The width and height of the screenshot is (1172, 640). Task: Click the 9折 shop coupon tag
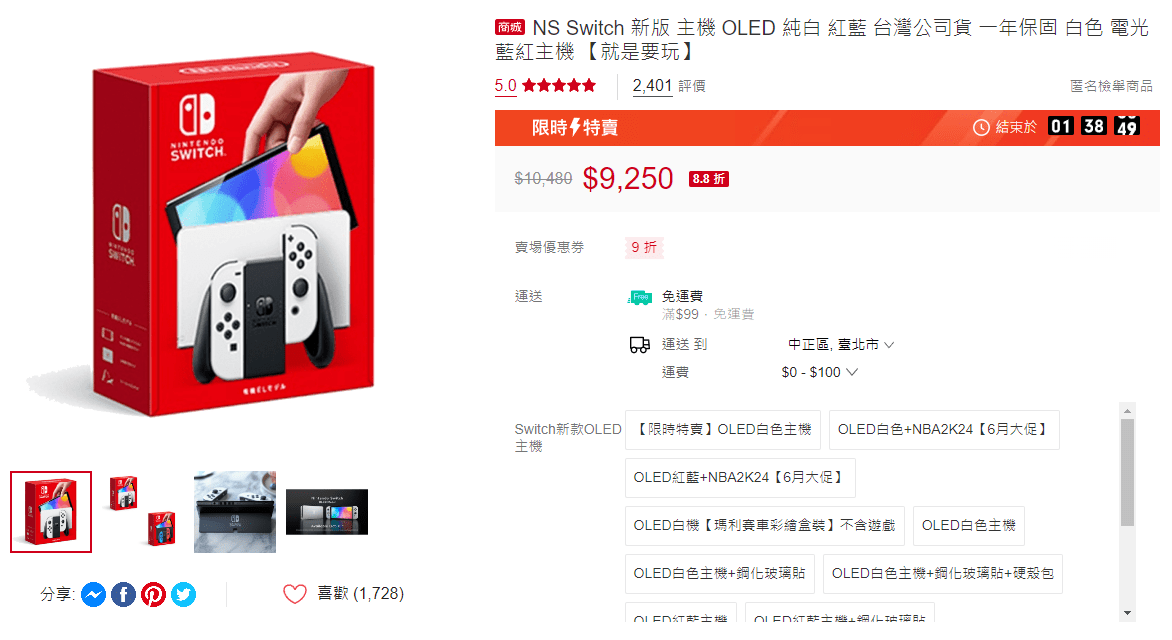[644, 247]
